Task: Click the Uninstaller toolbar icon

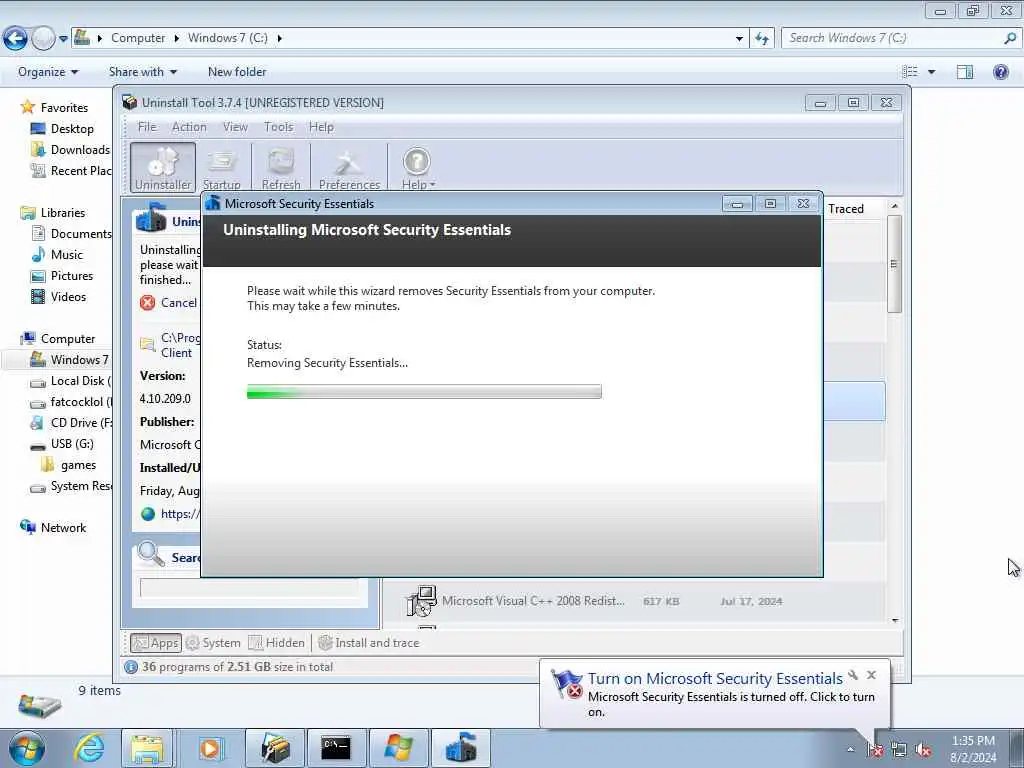Action: [x=163, y=168]
